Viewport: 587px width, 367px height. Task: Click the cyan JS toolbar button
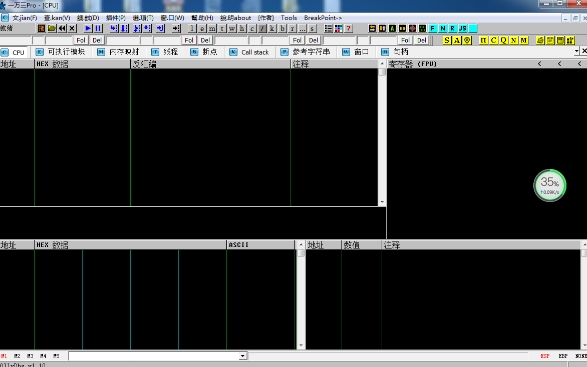click(x=463, y=28)
